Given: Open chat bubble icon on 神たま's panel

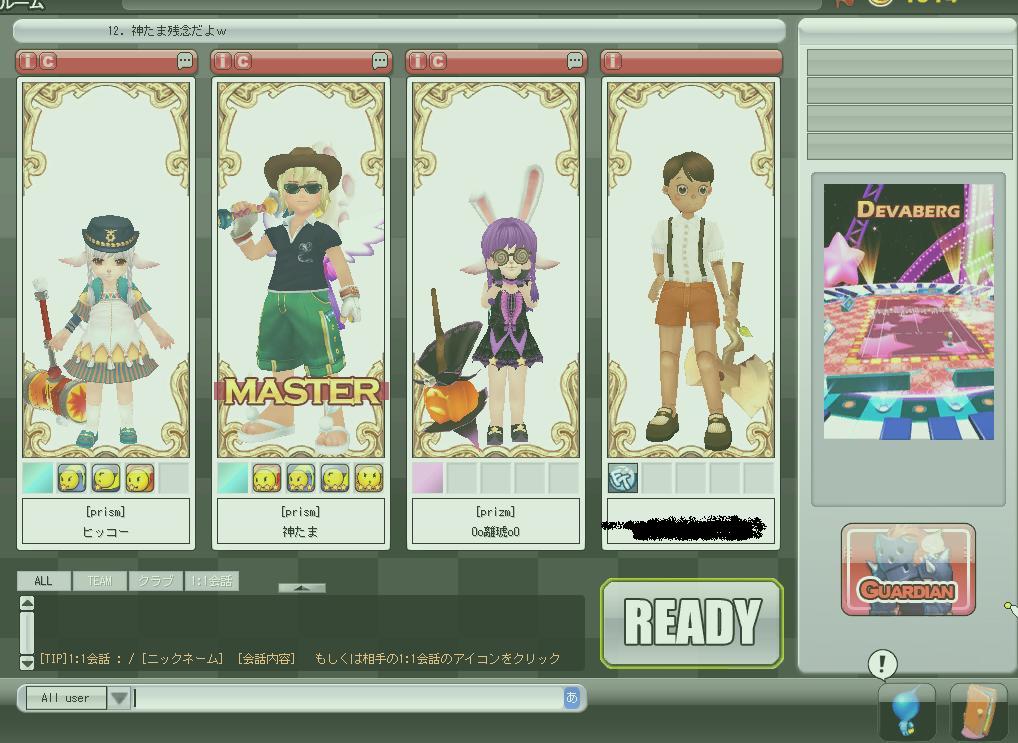Looking at the screenshot, I should pyautogui.click(x=380, y=62).
